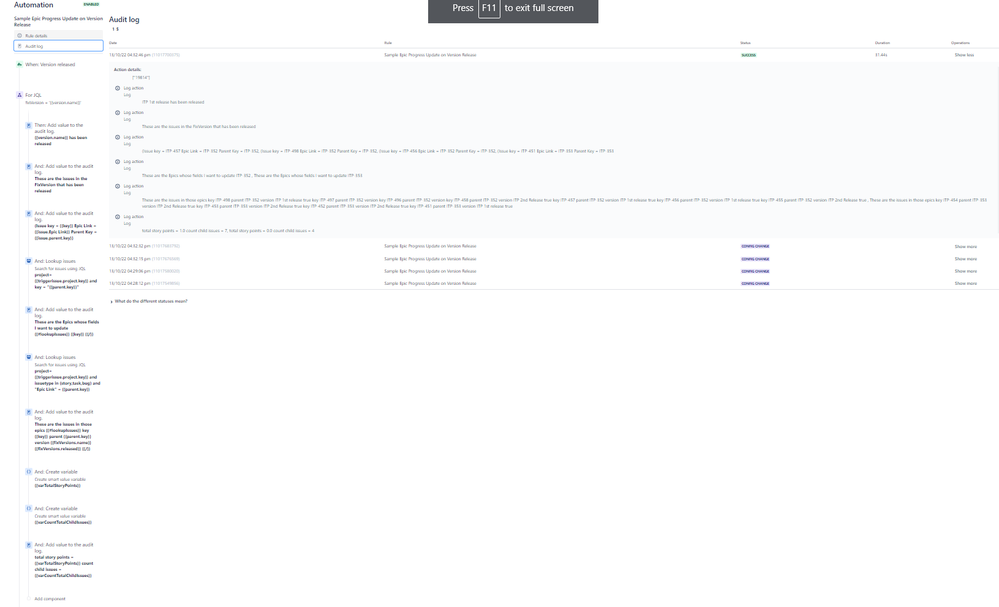The width and height of the screenshot is (999, 607).
Task: Click Log action icon above 'These are the issues in the FixVersion'
Action: click(118, 113)
